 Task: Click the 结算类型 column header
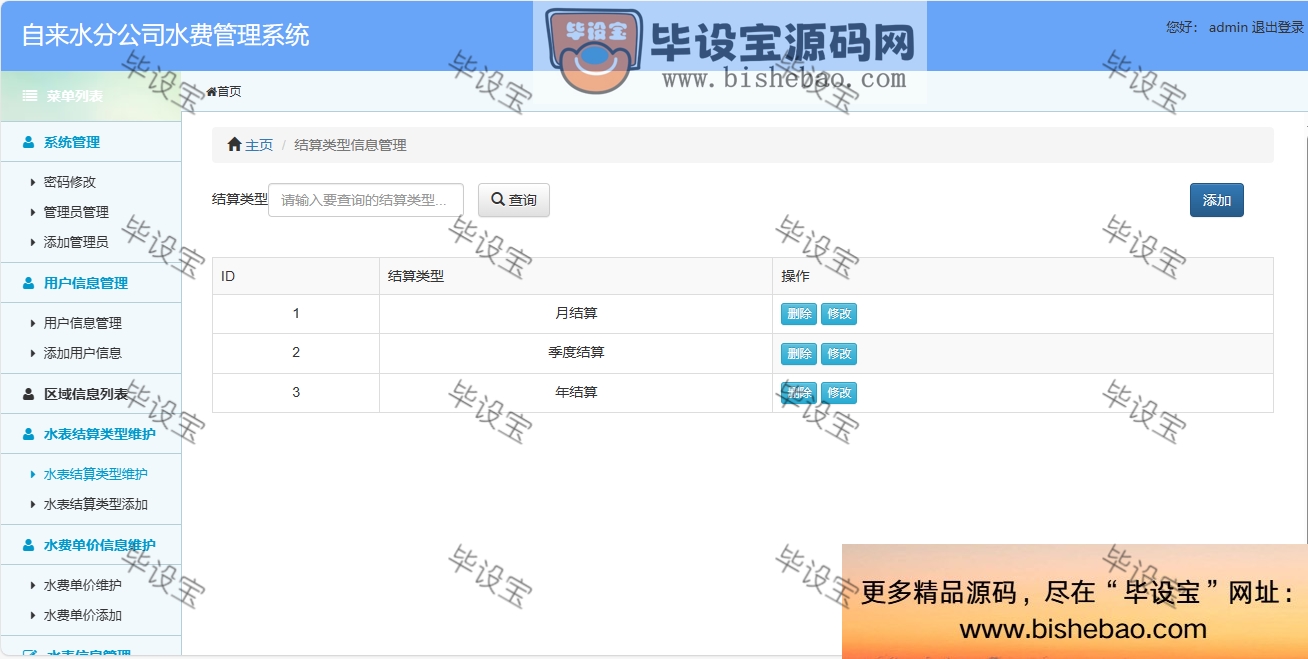576,276
